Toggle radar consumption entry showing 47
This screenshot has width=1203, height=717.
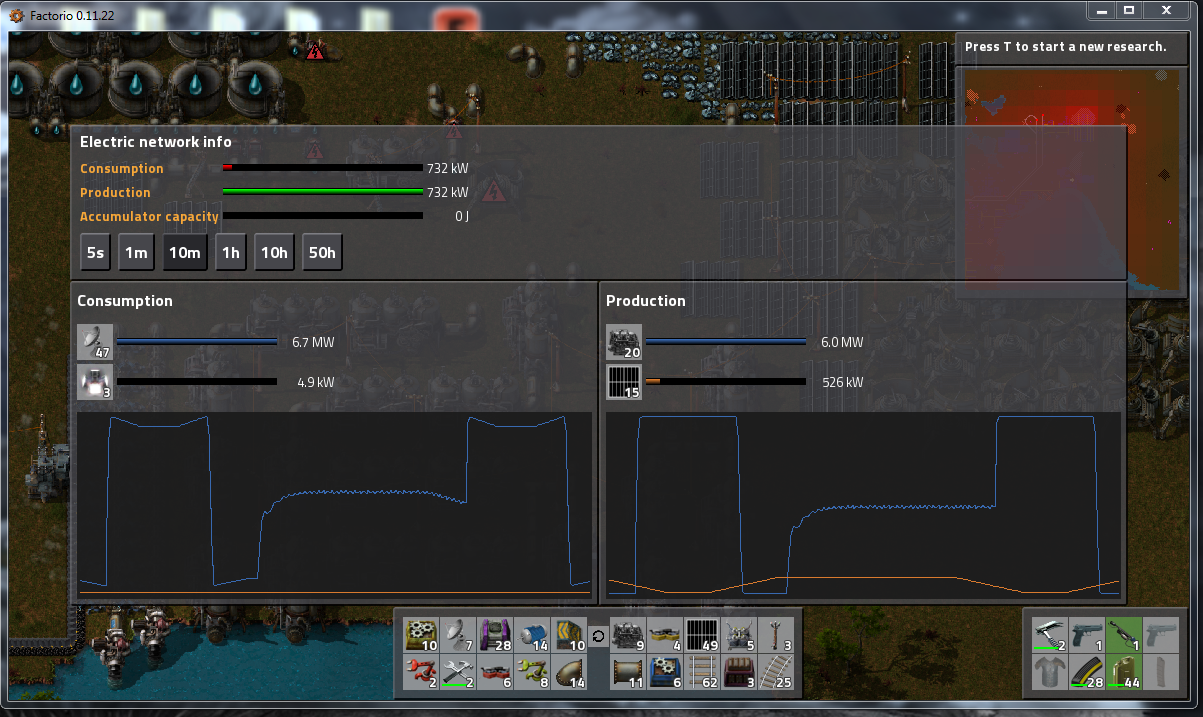(95, 342)
